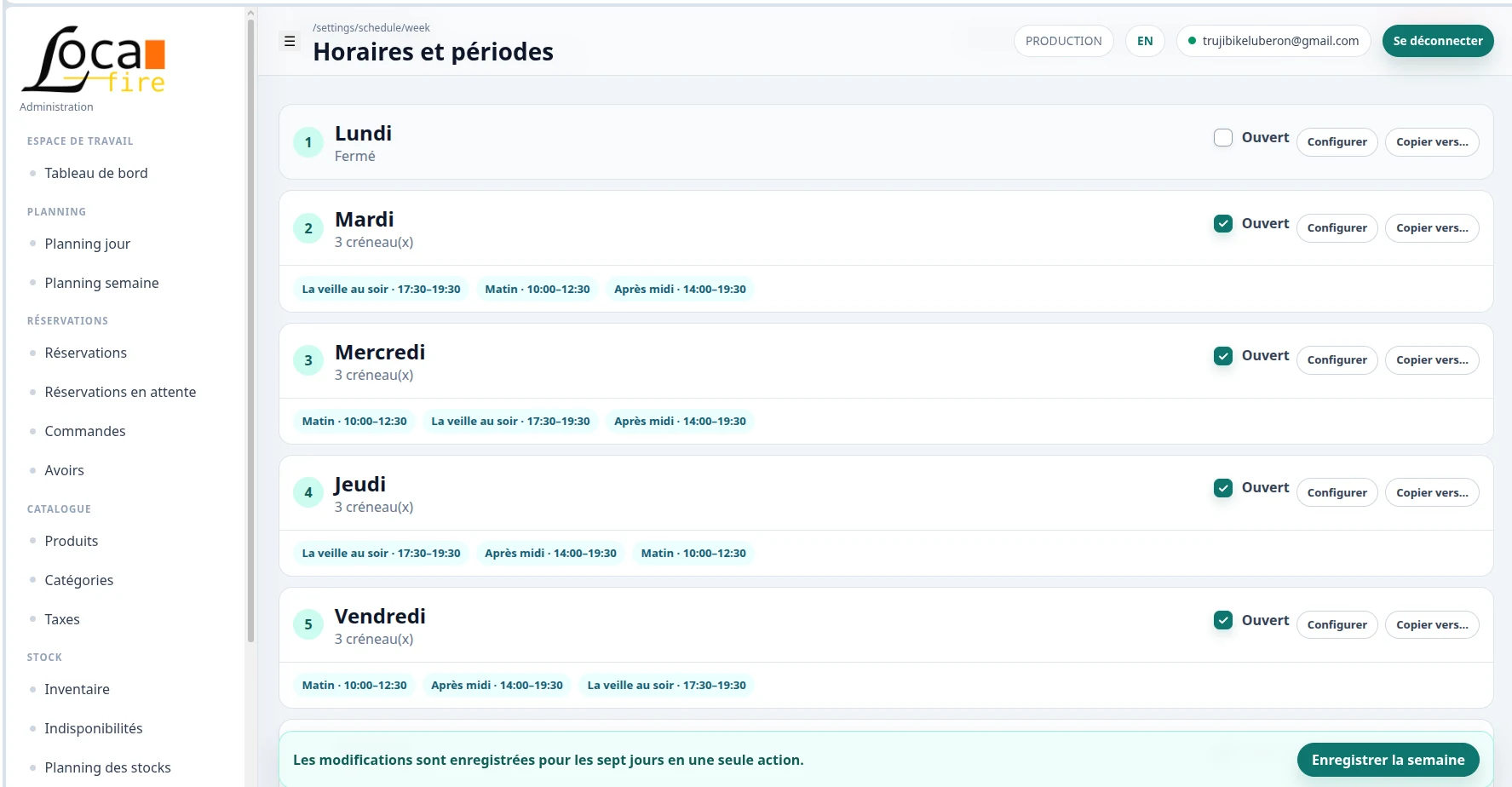Click Configurer for Jeudi

(1337, 492)
